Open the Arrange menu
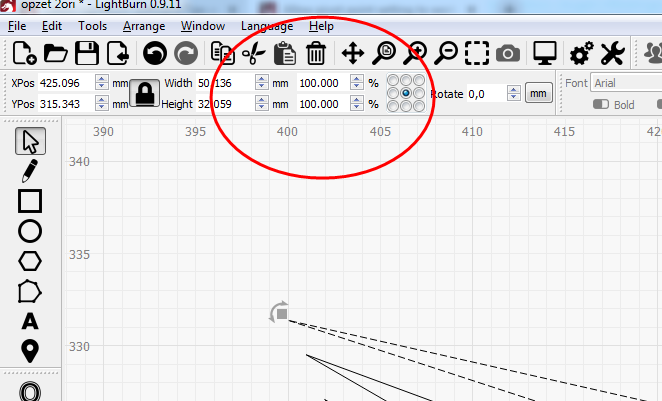The height and width of the screenshot is (401, 662). coord(144,26)
